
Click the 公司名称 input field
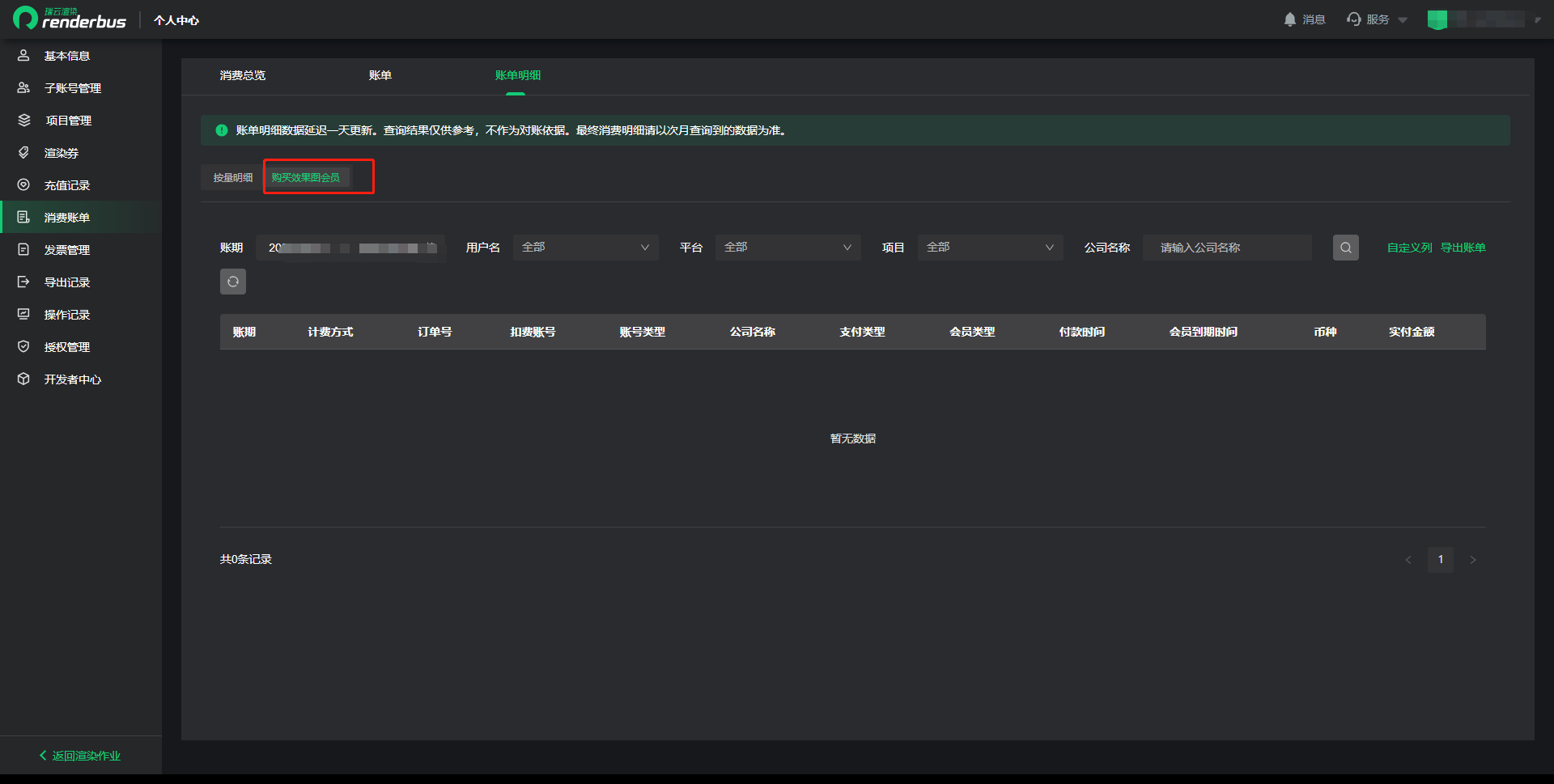click(x=1227, y=248)
